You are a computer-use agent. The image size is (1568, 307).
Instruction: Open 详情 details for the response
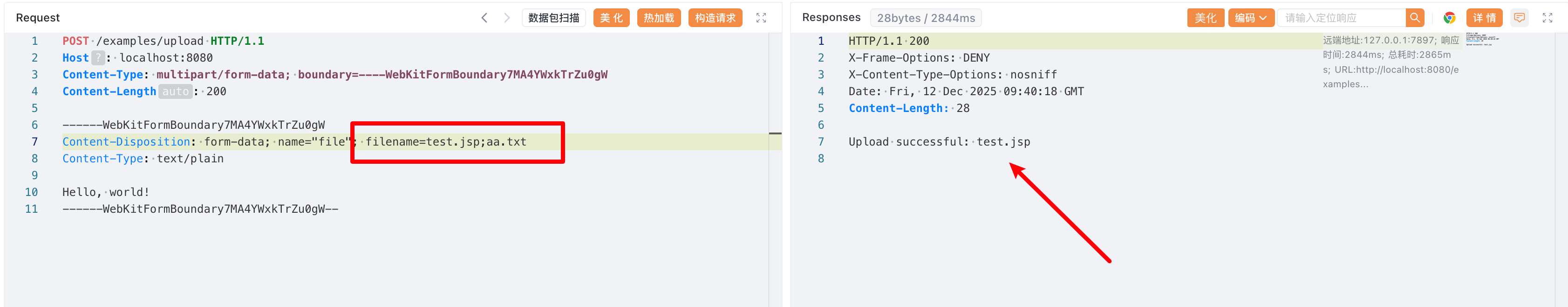1484,18
